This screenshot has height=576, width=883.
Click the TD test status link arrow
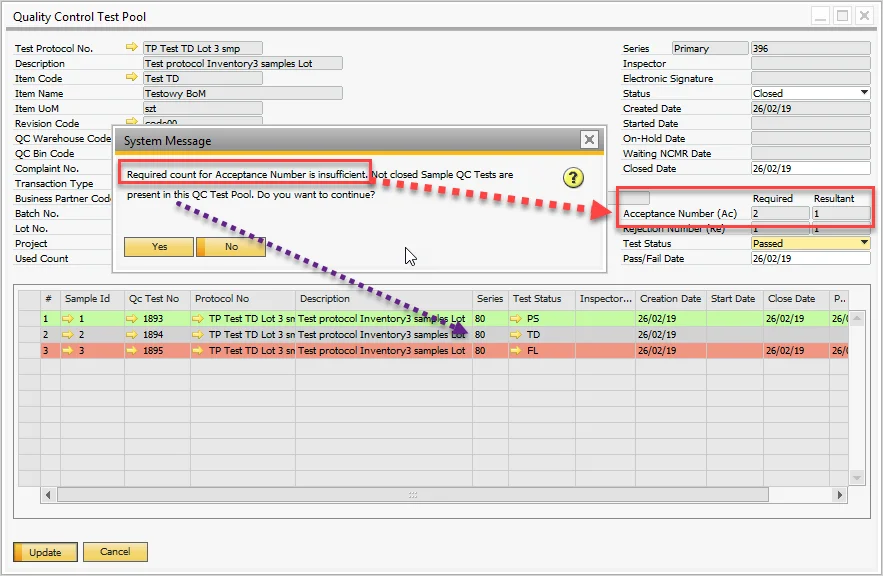point(516,334)
